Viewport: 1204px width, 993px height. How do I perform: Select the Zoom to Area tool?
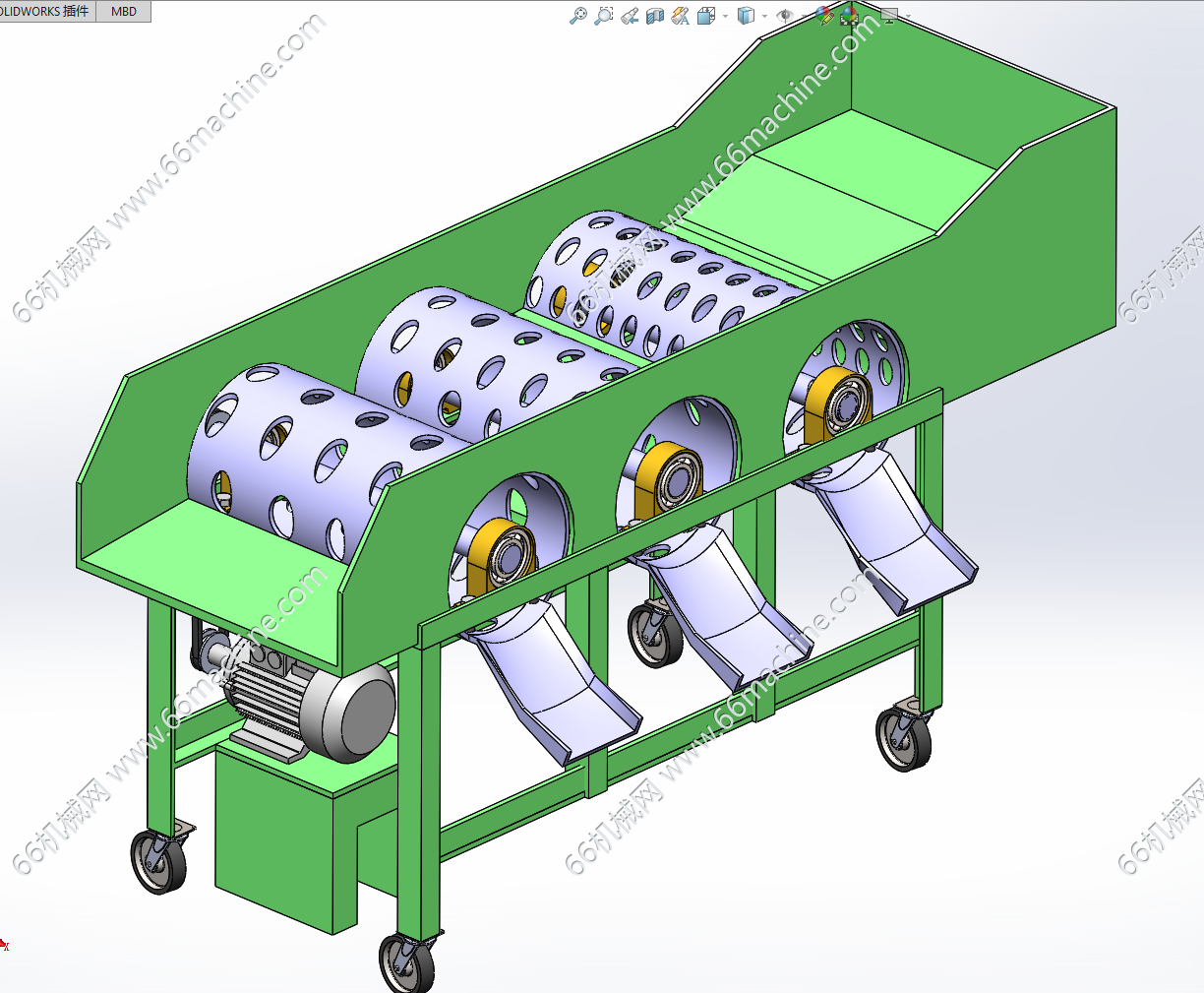[604, 15]
